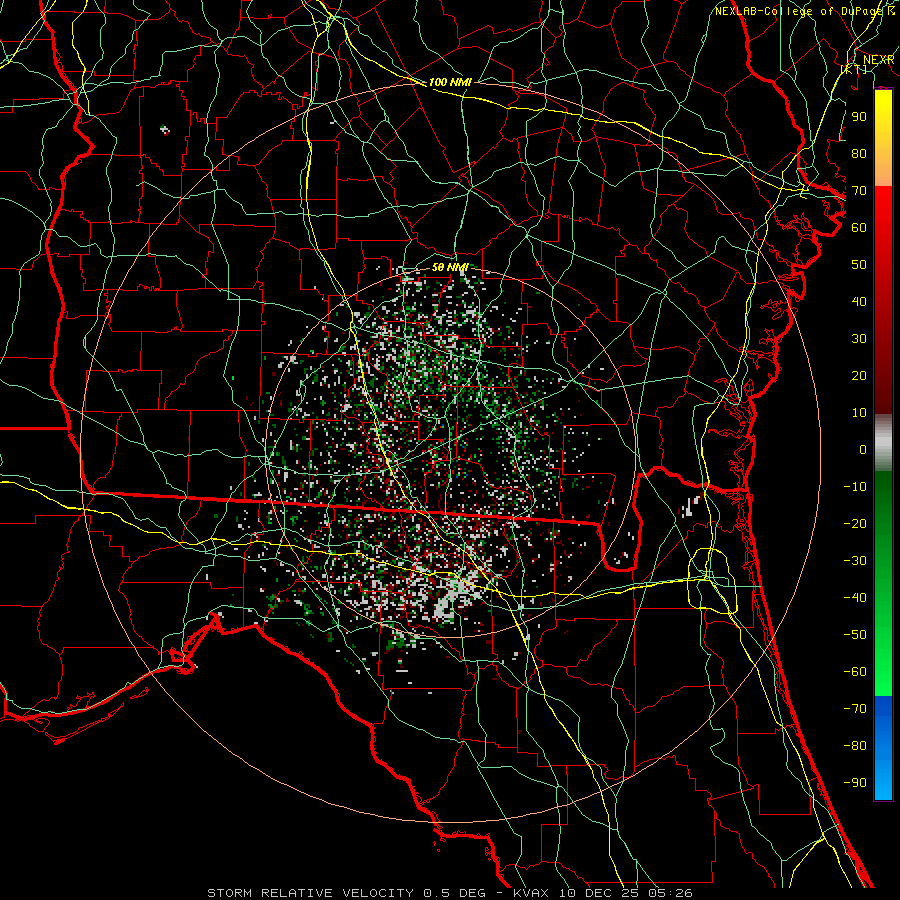
Task: Select the -80 scale value
Action: 855,746
